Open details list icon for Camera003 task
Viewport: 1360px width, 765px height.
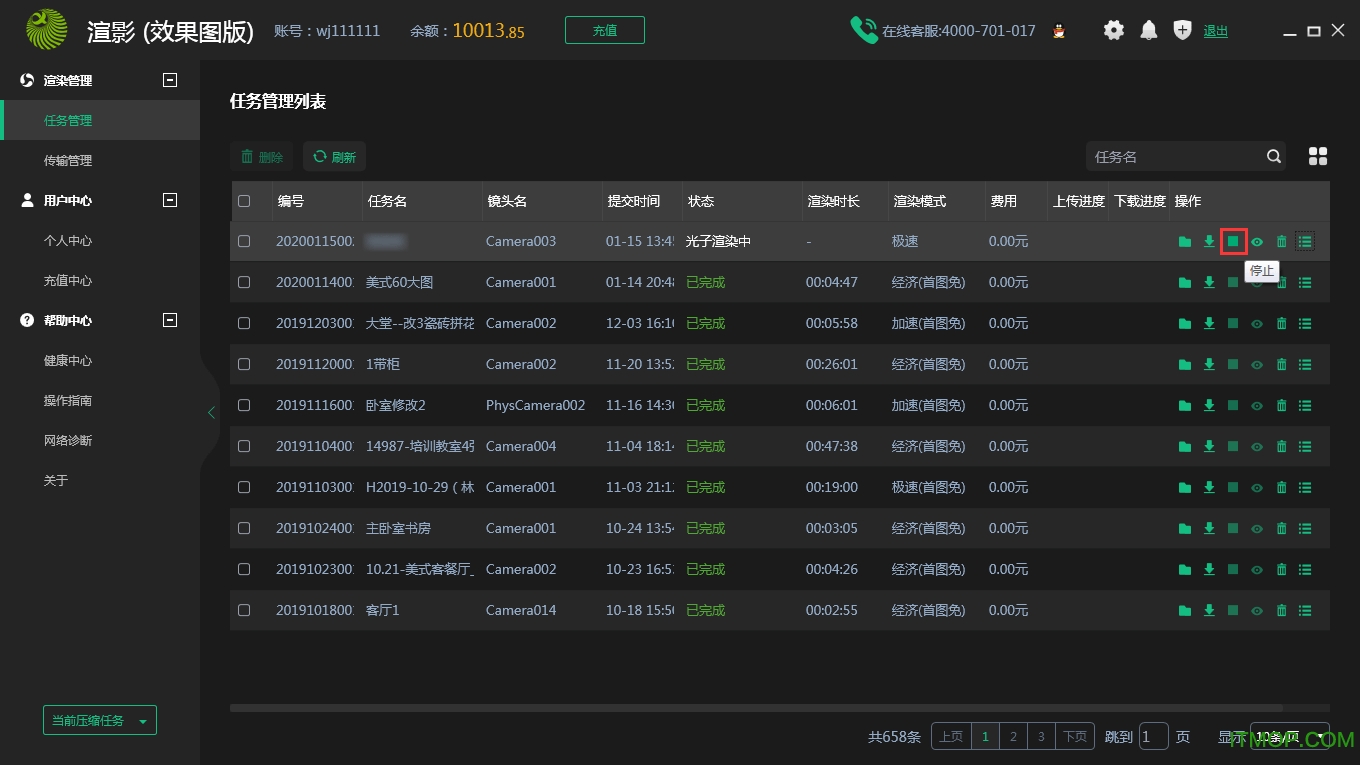[1305, 241]
